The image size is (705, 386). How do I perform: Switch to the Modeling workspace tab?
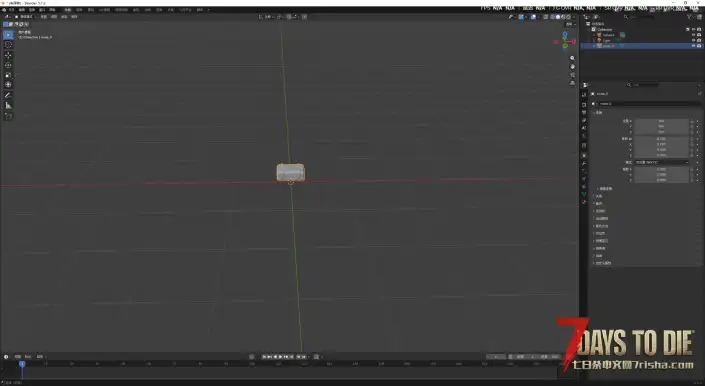(79, 9)
